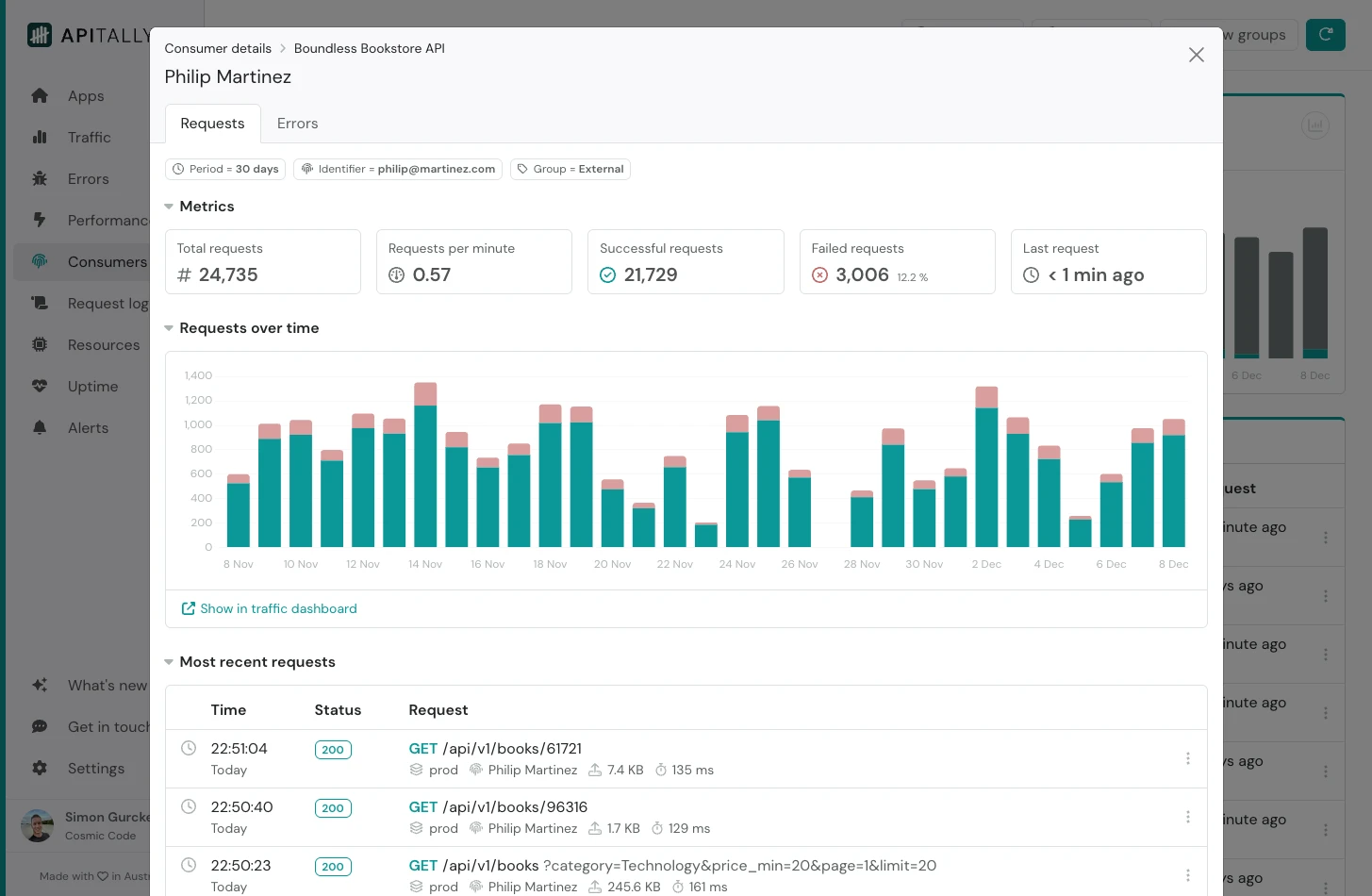Open the Period = 30 days filter
The height and width of the screenshot is (896, 1372).
[x=225, y=169]
